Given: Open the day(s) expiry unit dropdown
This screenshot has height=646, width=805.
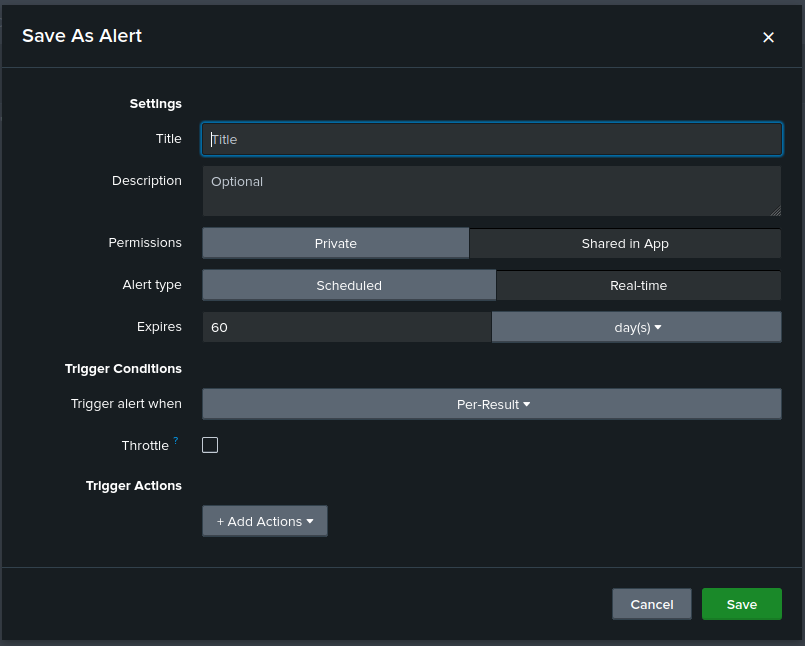Looking at the screenshot, I should 637,327.
